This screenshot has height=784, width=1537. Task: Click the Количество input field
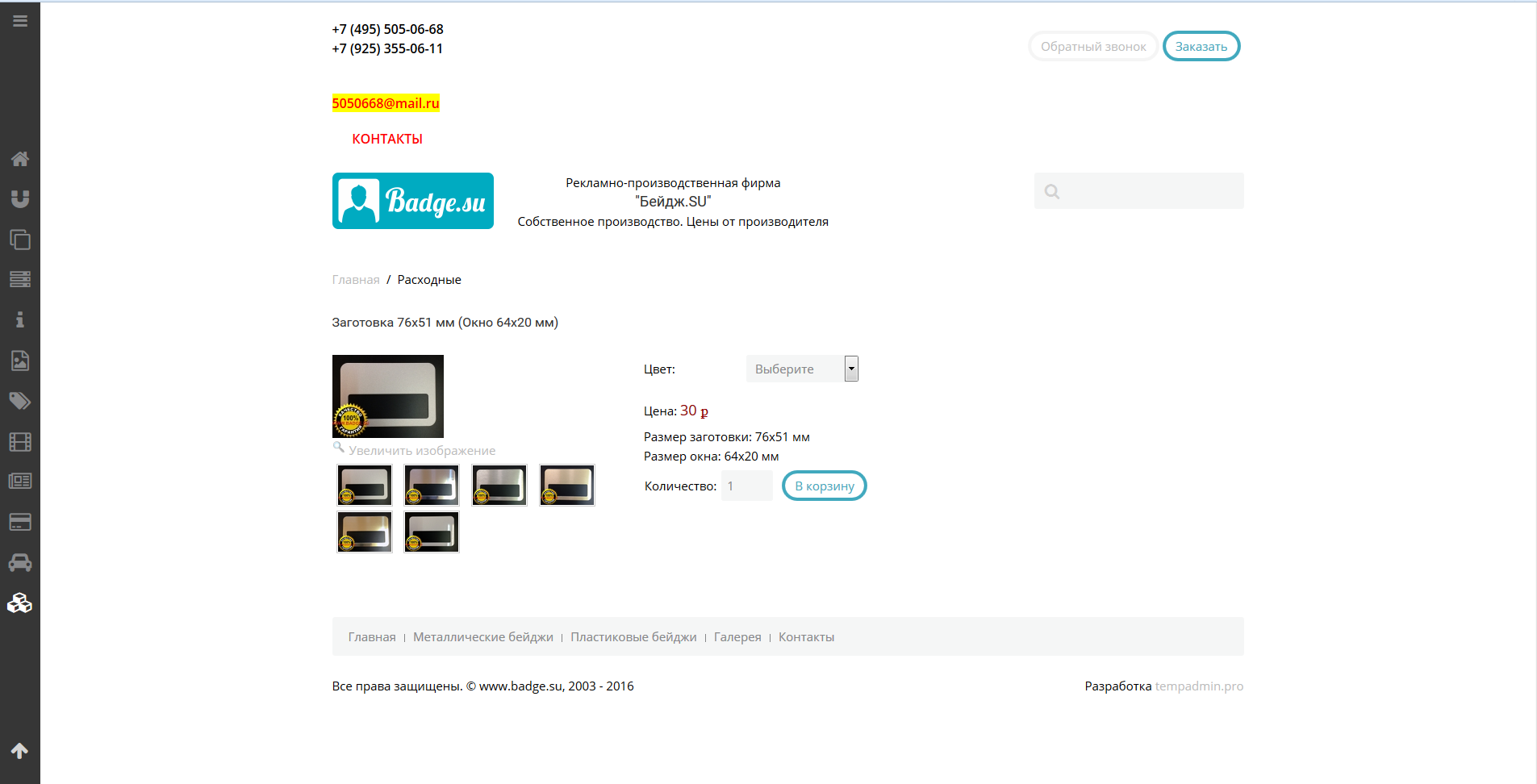(746, 486)
